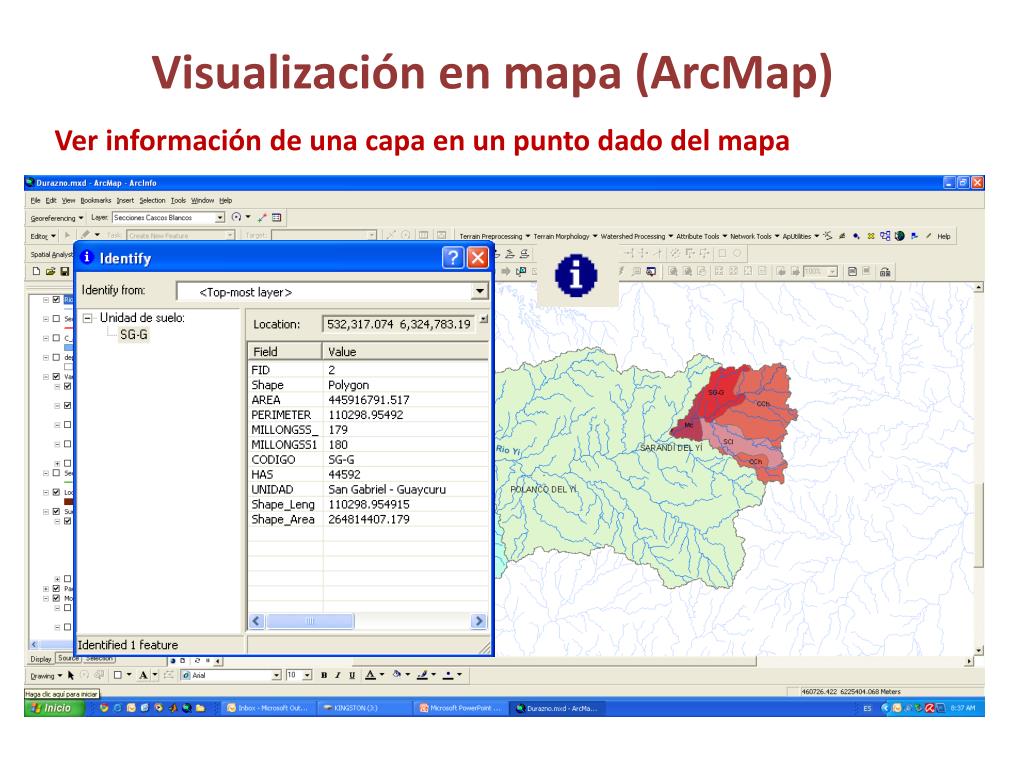Click the binoculars find icon in layout toolbar

(885, 272)
